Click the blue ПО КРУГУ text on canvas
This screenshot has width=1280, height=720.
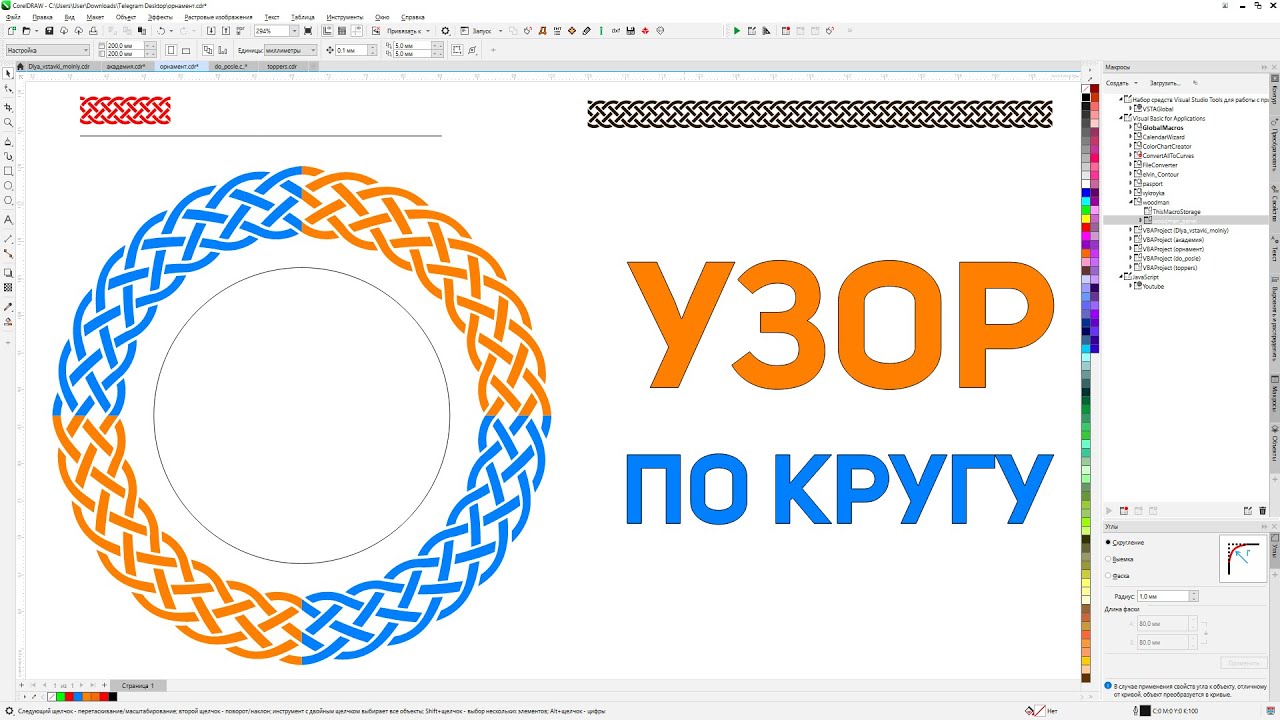(840, 490)
